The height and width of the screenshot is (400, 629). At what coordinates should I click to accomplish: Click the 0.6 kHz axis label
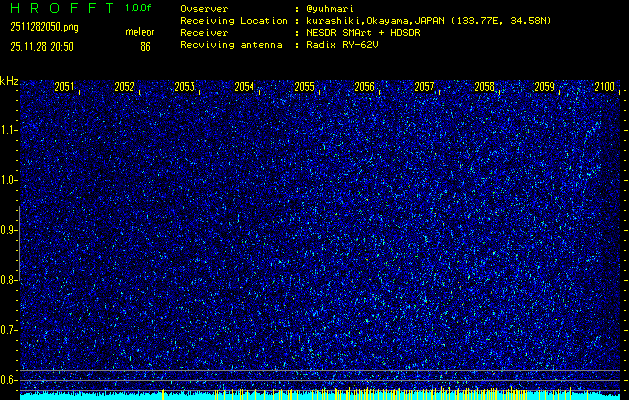(7, 380)
